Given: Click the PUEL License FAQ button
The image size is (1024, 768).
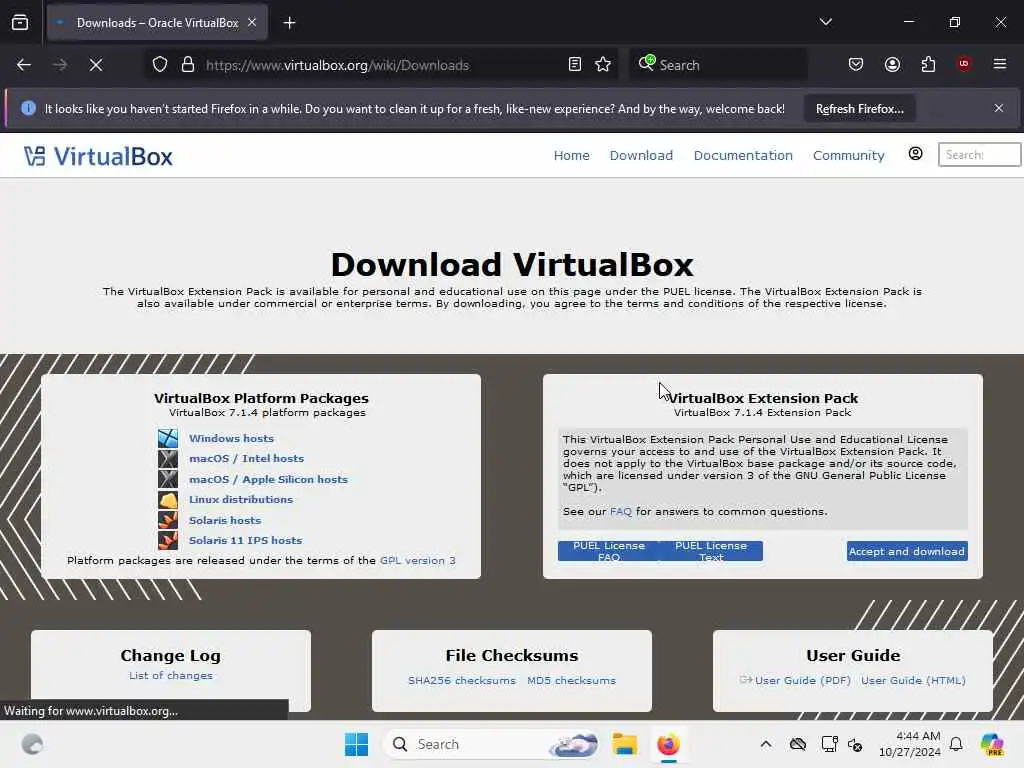Looking at the screenshot, I should [x=609, y=551].
